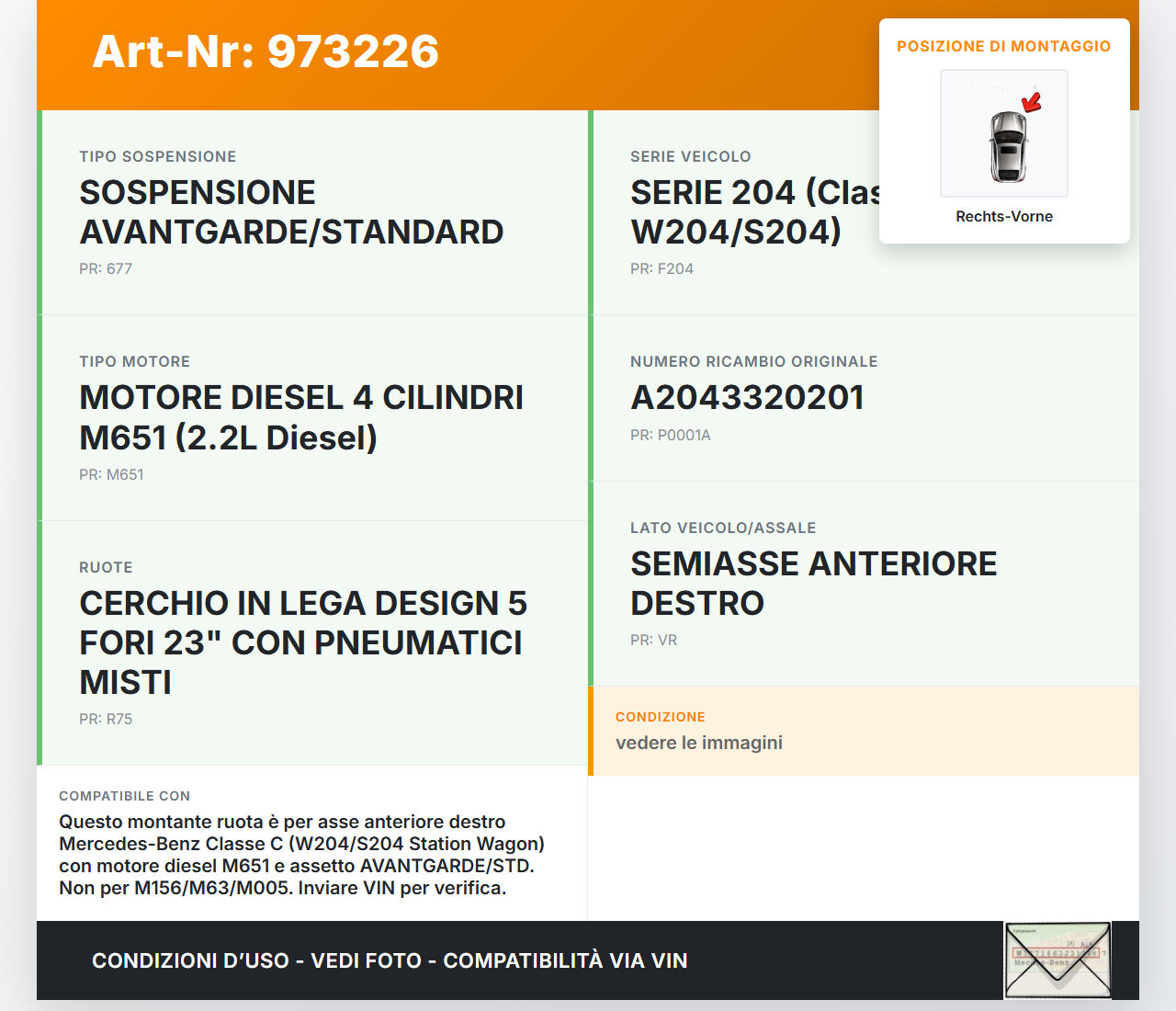The image size is (1176, 1011).
Task: Click the COMPATIBILE CON description paragraph
Action: [301, 855]
